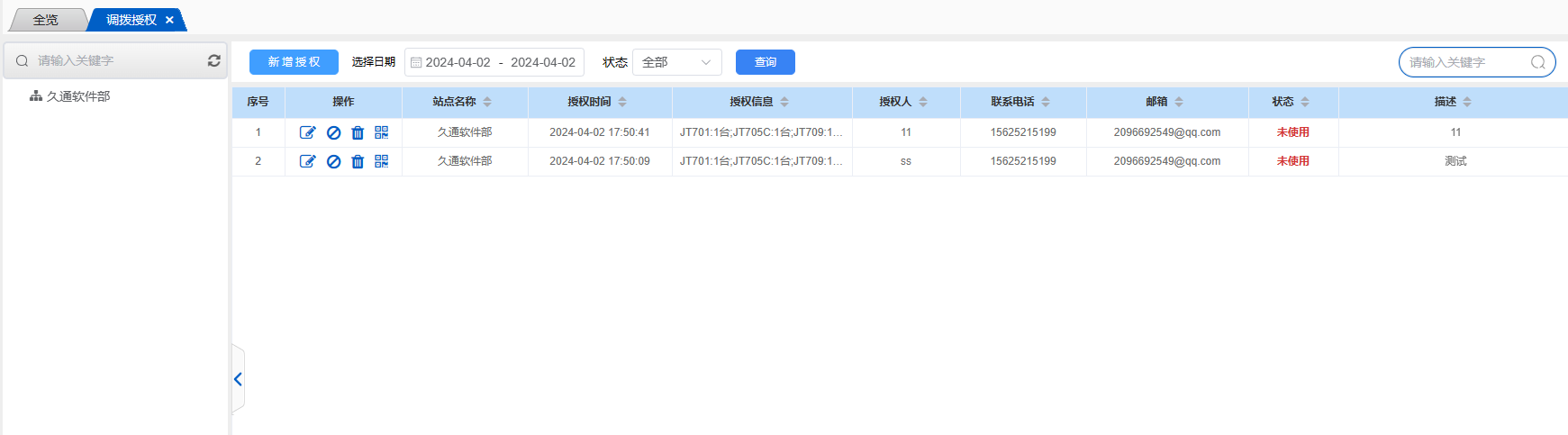This screenshot has height=435, width=1568.
Task: Sort by the 状态 column header
Action: click(x=1305, y=102)
